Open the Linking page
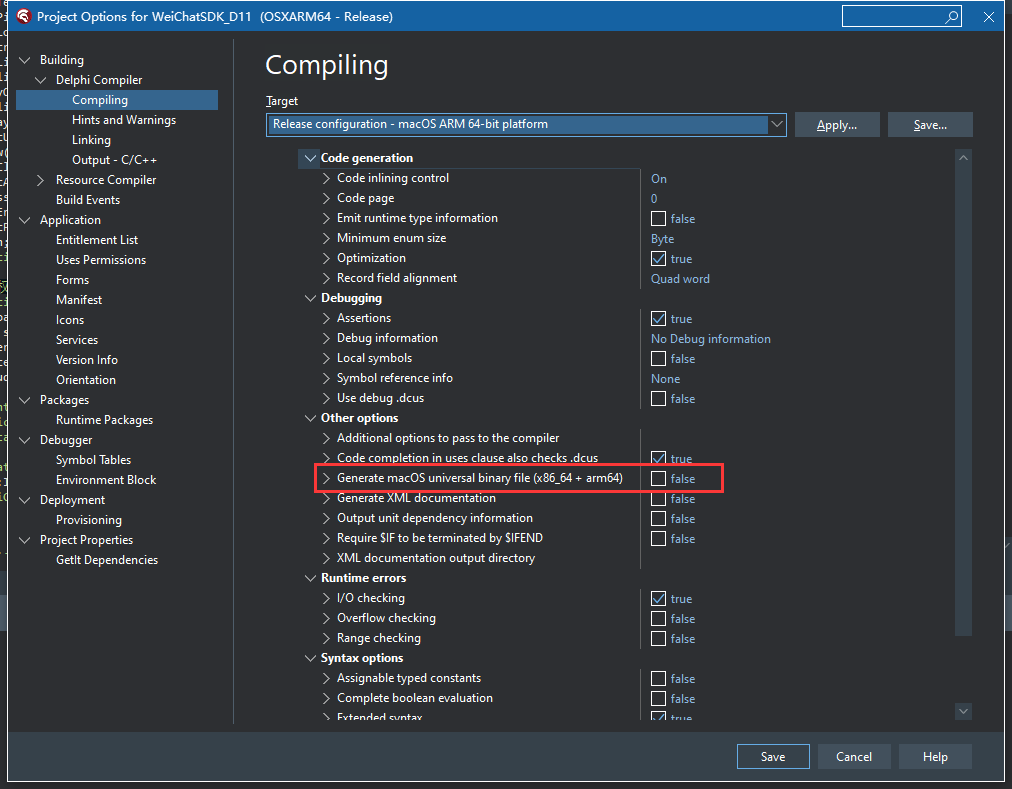1012x789 pixels. coord(91,140)
